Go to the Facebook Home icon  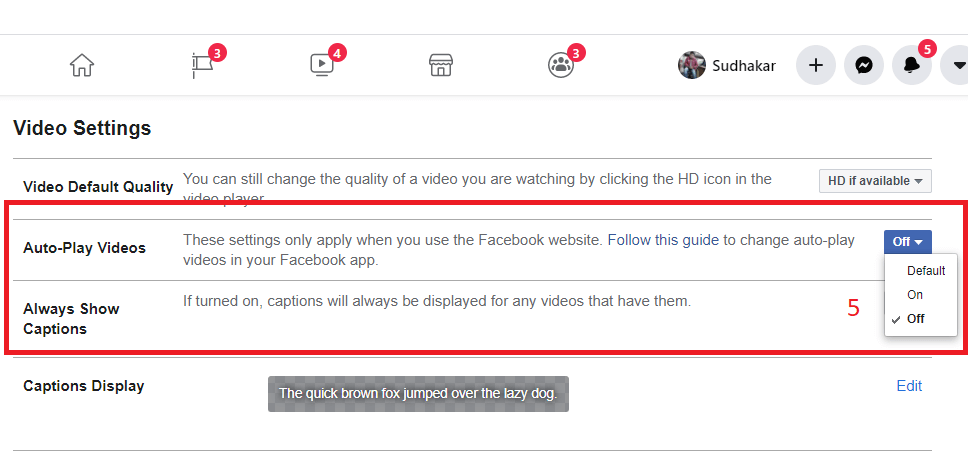81,65
